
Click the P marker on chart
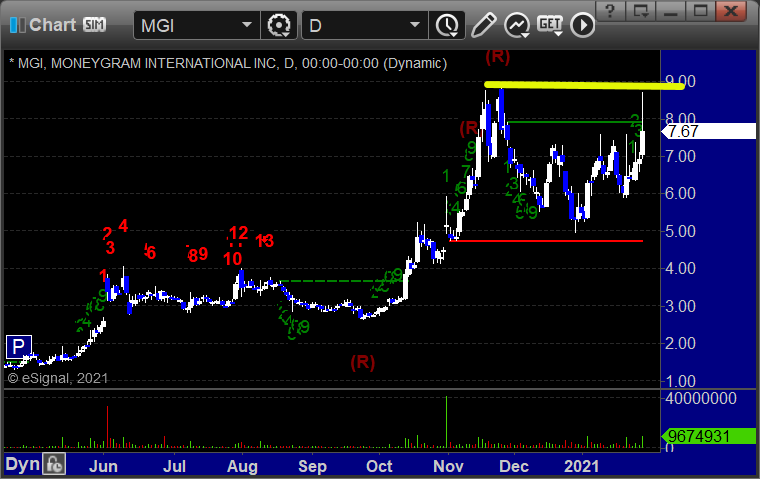[x=18, y=347]
